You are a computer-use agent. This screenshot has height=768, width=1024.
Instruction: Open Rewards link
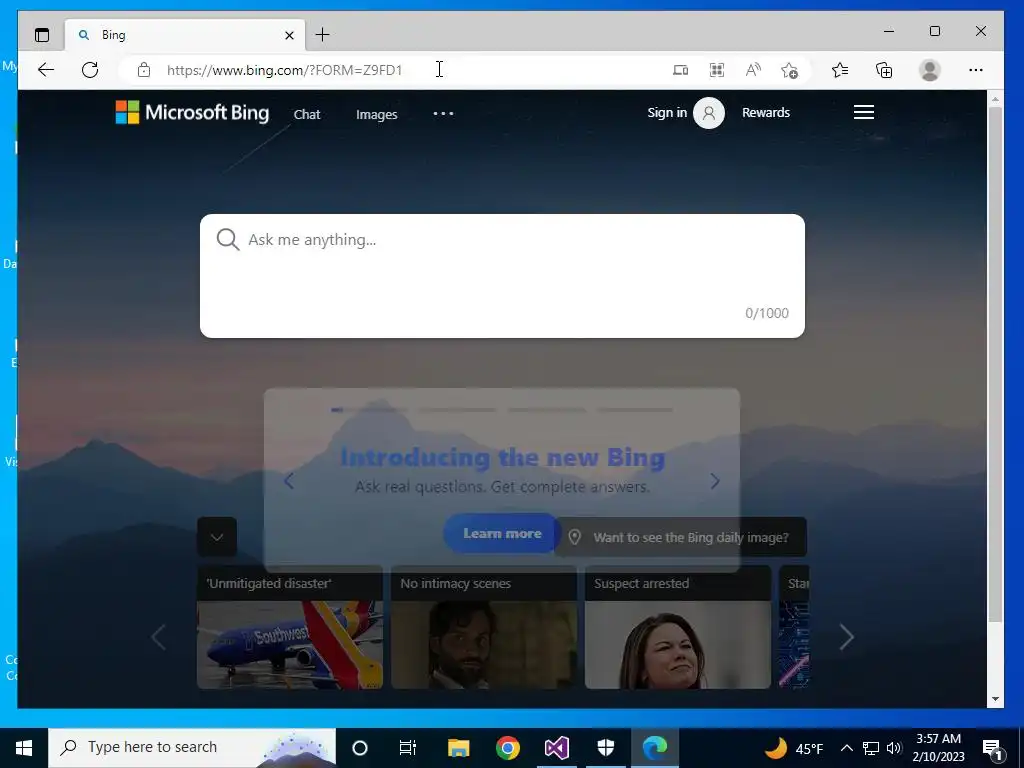pos(766,112)
